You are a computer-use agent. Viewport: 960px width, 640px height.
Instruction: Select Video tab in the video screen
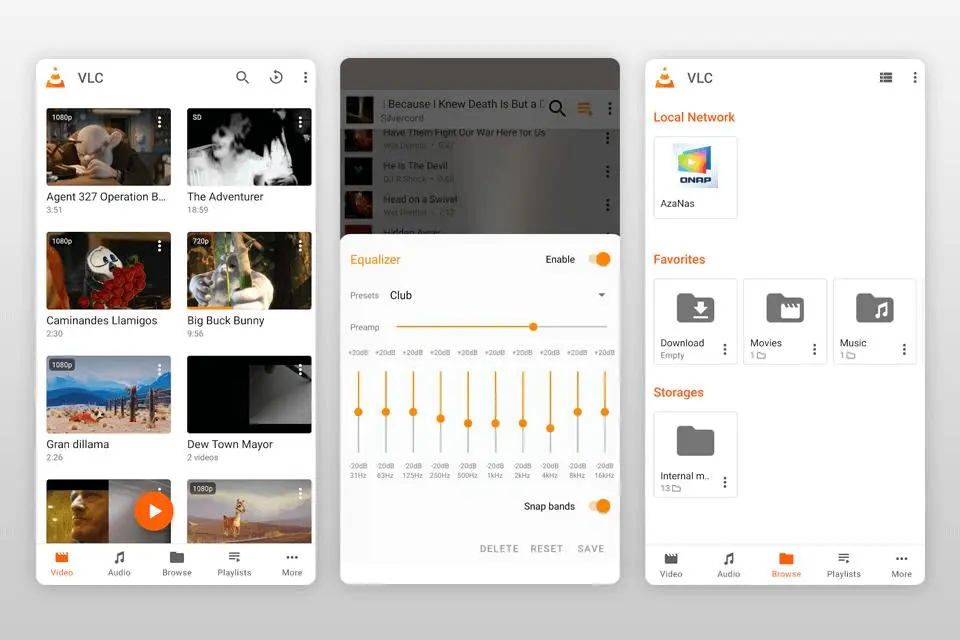tap(62, 564)
